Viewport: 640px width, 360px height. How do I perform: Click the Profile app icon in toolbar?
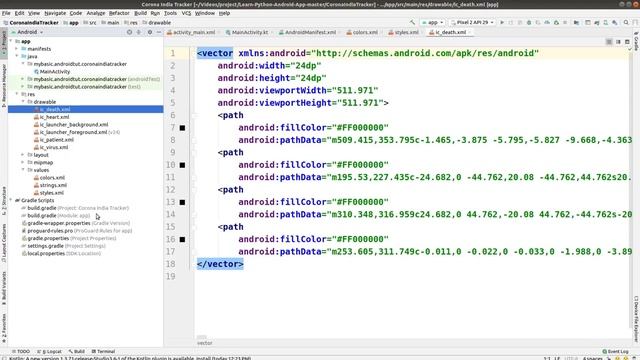pos(547,22)
